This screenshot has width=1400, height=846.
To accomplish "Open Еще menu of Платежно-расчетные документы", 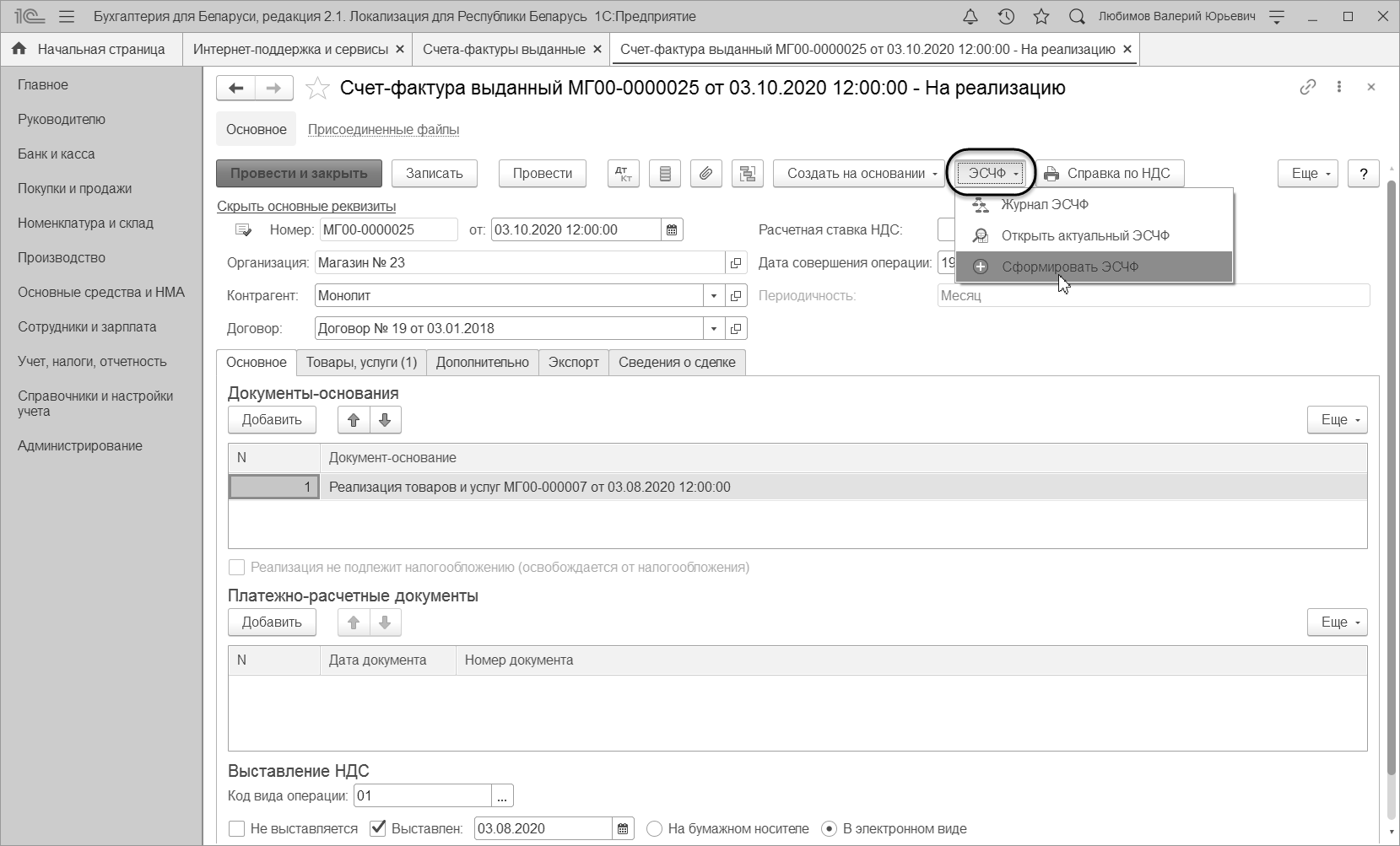I will (x=1338, y=622).
